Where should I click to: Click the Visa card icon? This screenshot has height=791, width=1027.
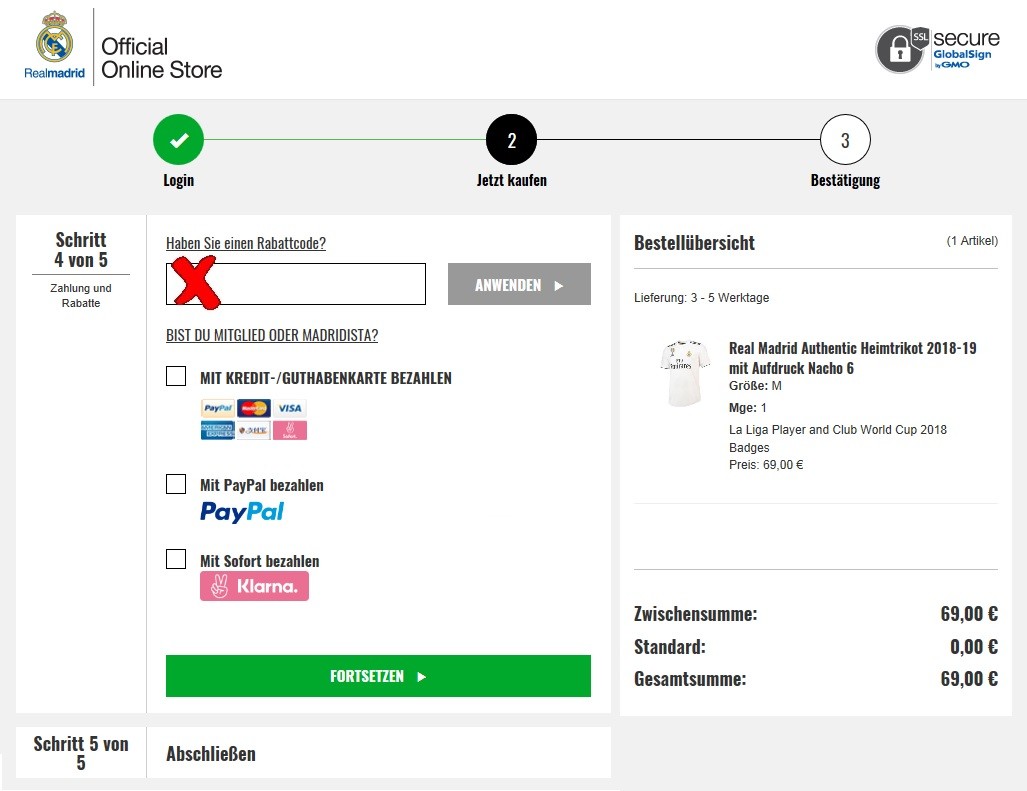[x=289, y=408]
